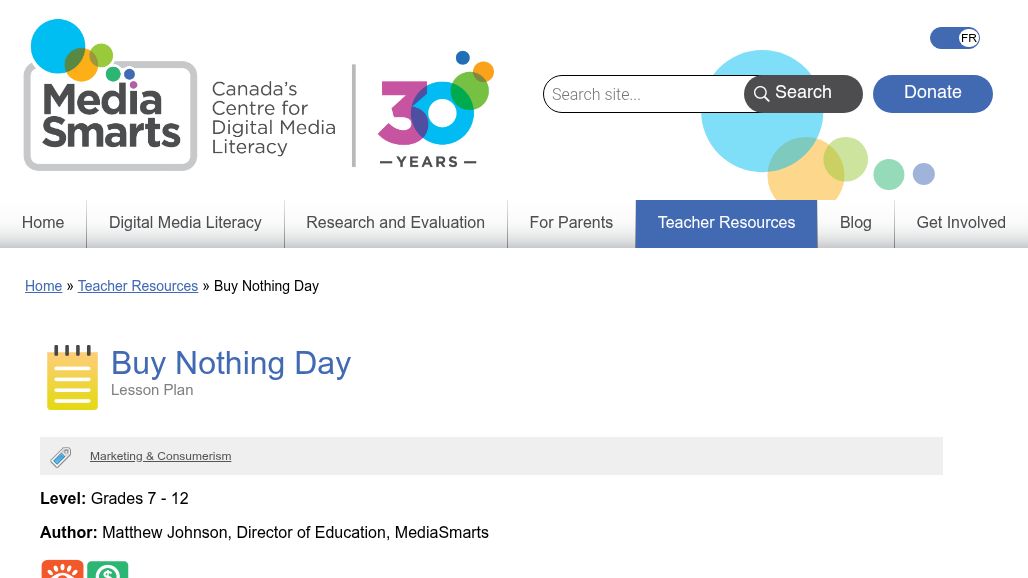Go to Home in main navigation

[x=43, y=223]
